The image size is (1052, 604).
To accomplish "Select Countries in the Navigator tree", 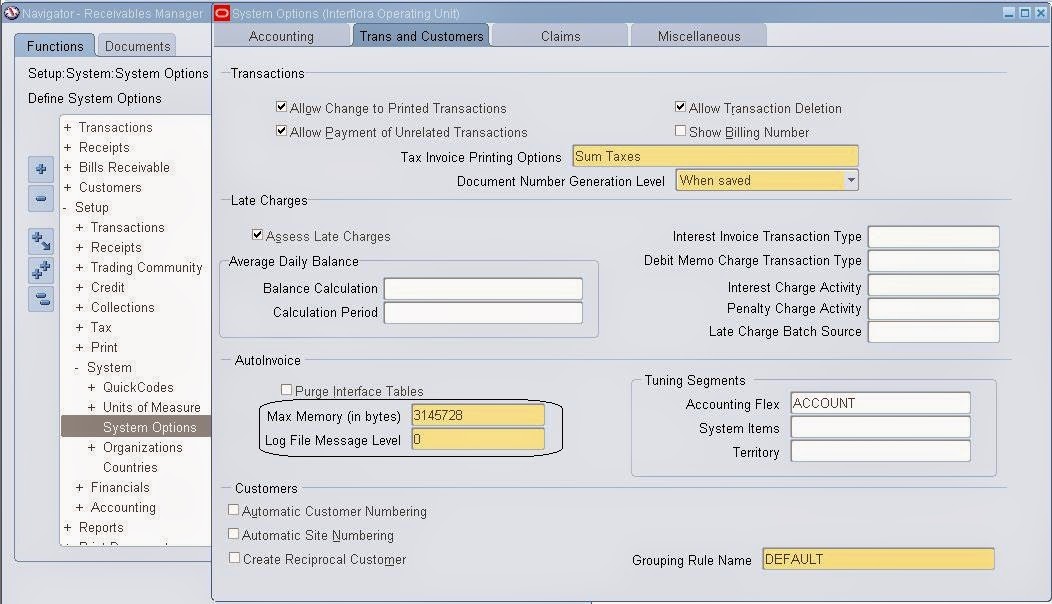I will point(130,468).
